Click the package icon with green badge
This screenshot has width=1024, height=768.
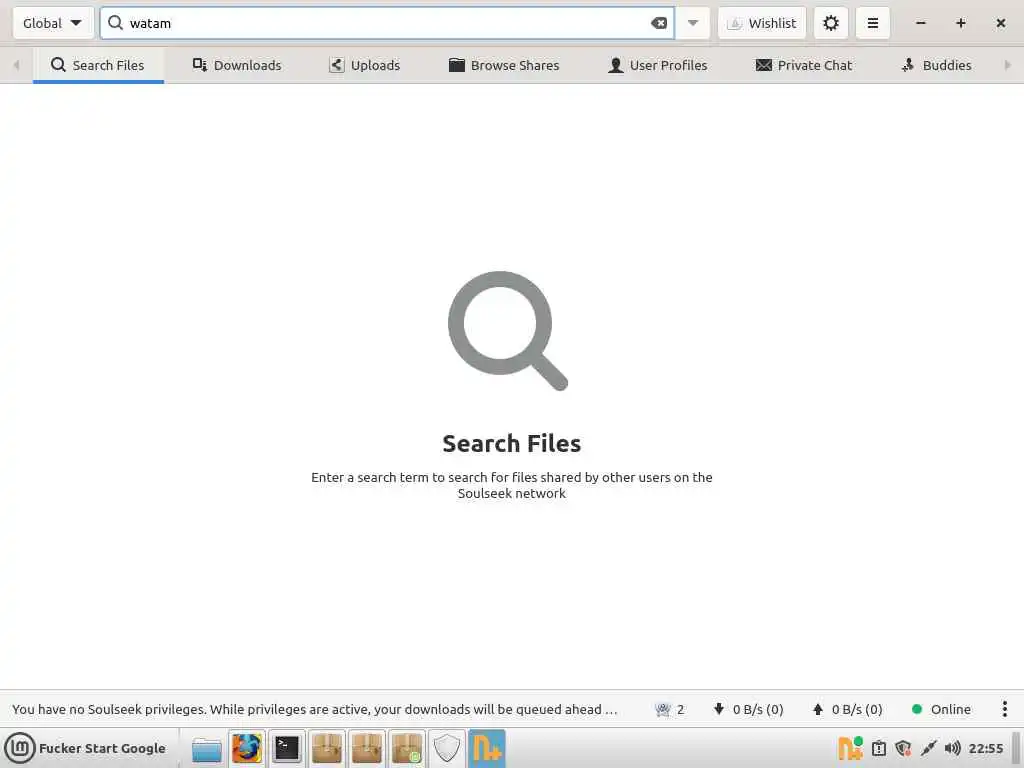click(407, 748)
